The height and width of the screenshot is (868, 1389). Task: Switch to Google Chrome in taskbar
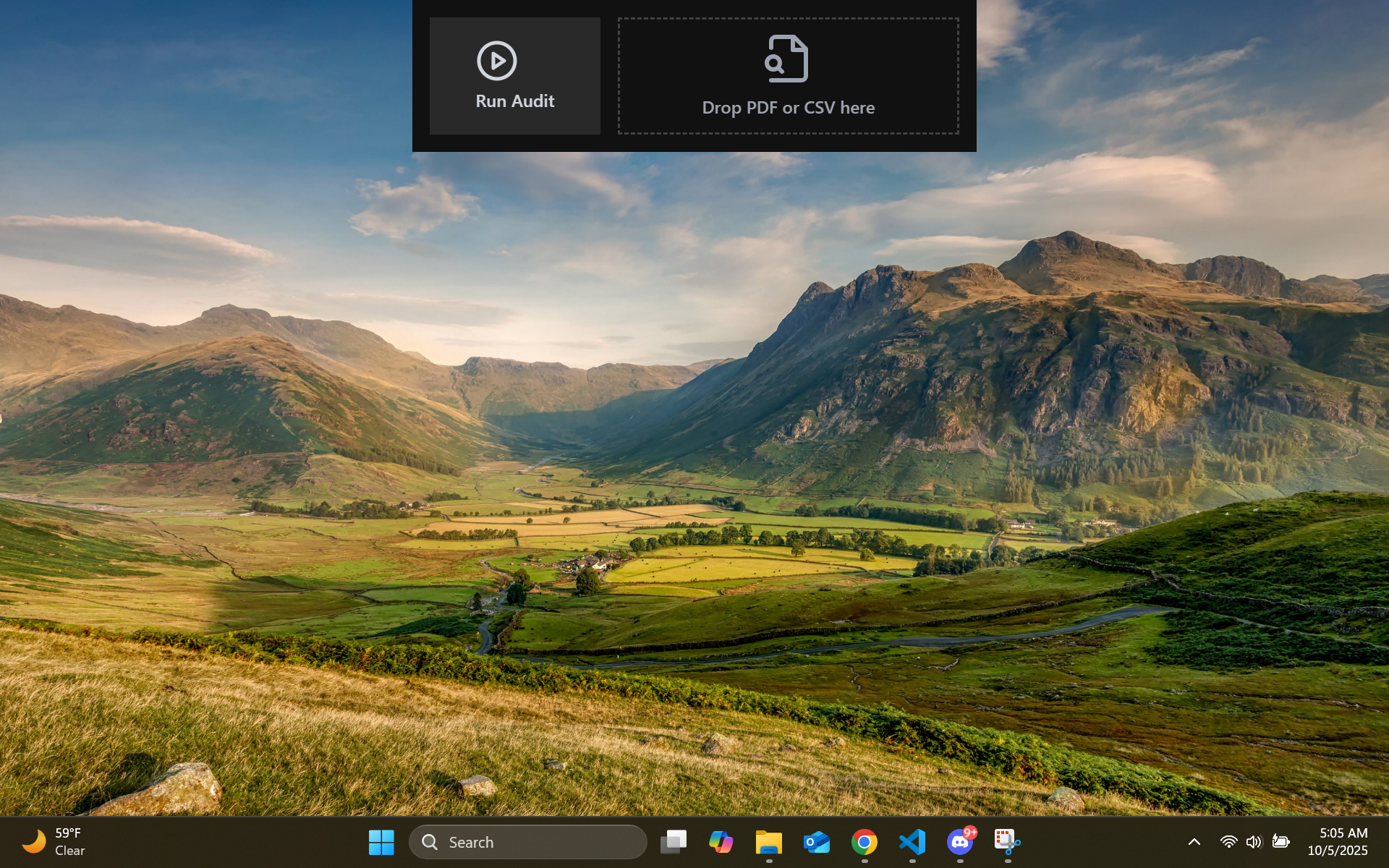864,842
